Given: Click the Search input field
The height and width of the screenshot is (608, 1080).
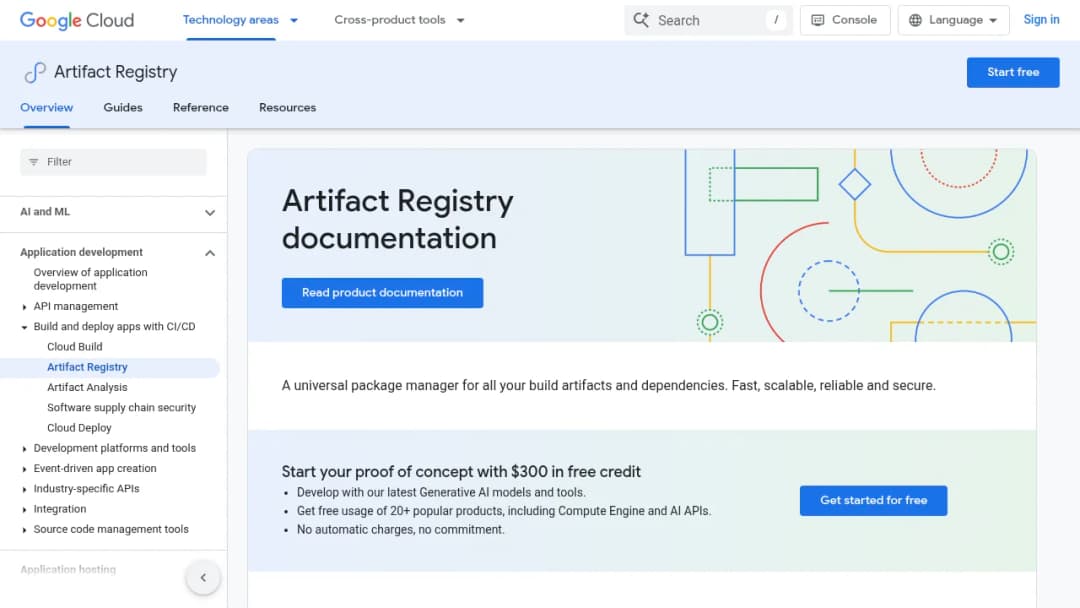Looking at the screenshot, I should (708, 20).
